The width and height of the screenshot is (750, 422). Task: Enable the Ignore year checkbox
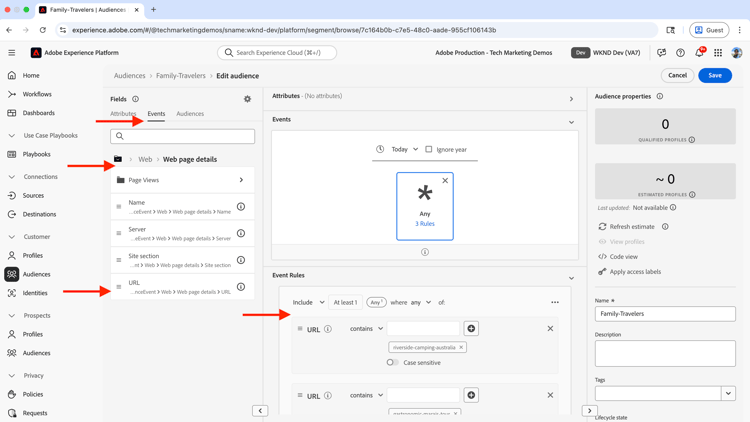coord(429,149)
